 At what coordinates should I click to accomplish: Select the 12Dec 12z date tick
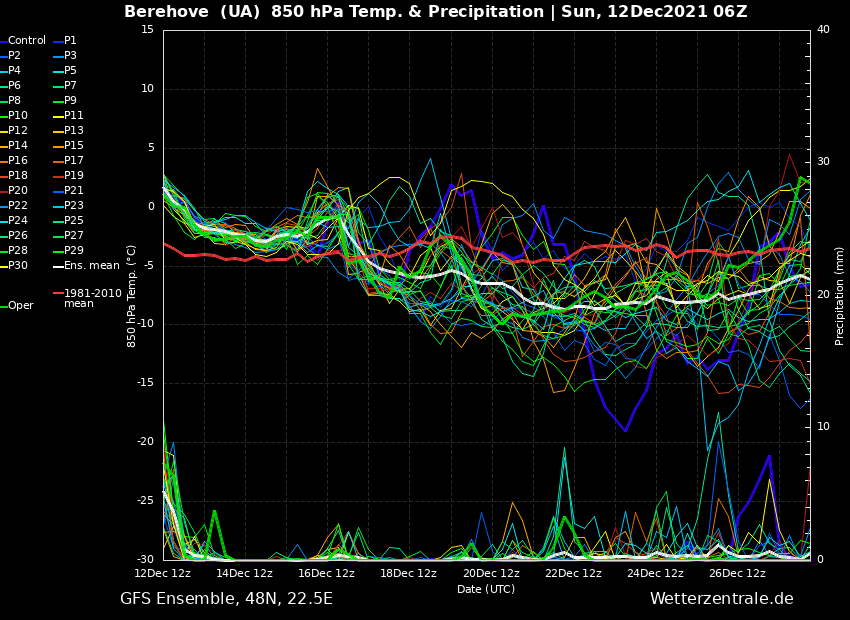[x=163, y=574]
